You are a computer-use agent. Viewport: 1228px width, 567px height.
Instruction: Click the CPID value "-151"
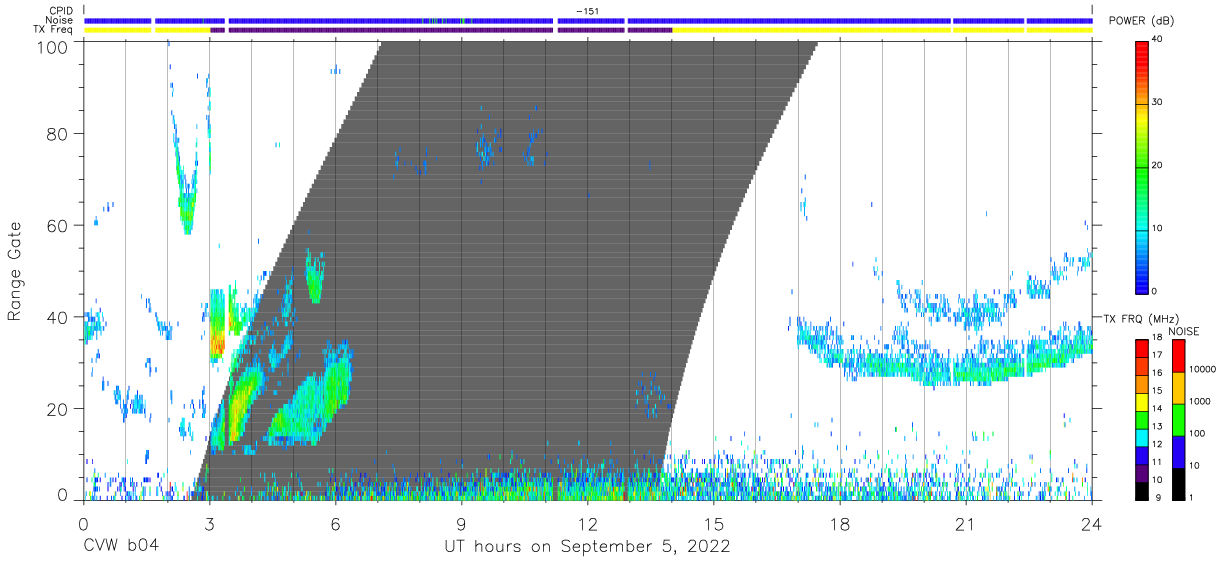pos(587,10)
